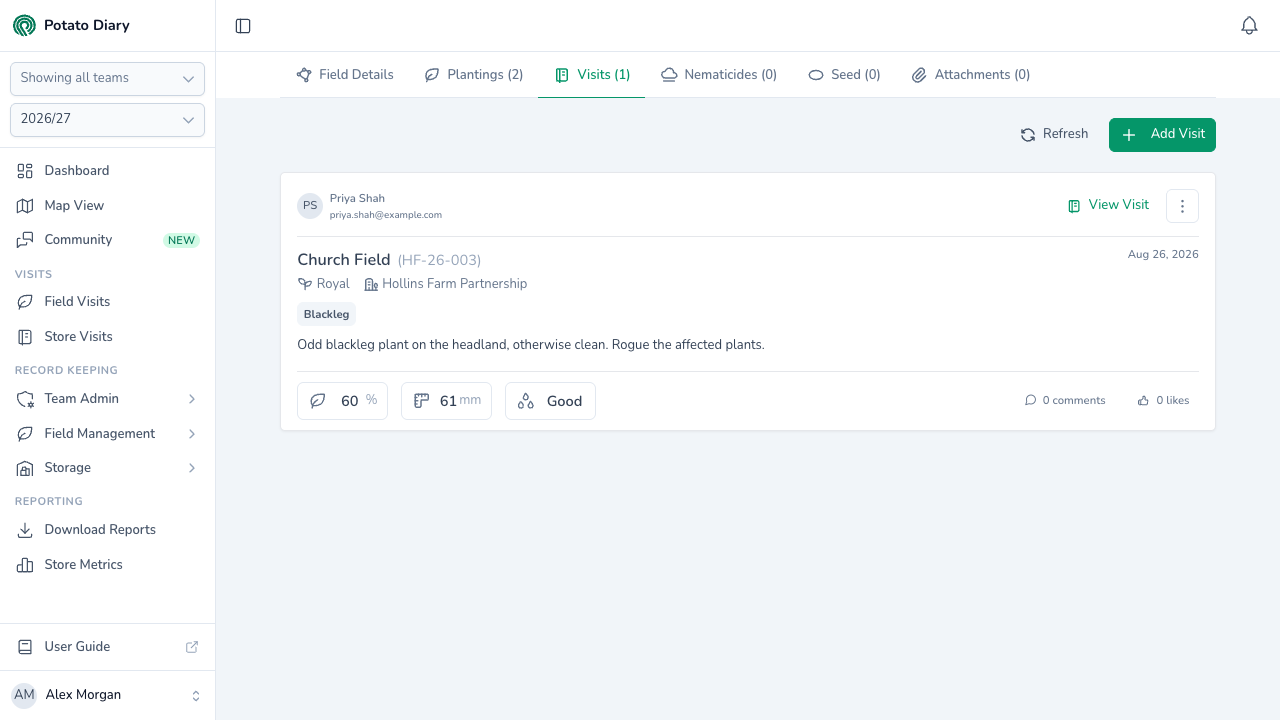The height and width of the screenshot is (720, 1280).
Task: Open the visit card three-dot menu
Action: coord(1182,206)
